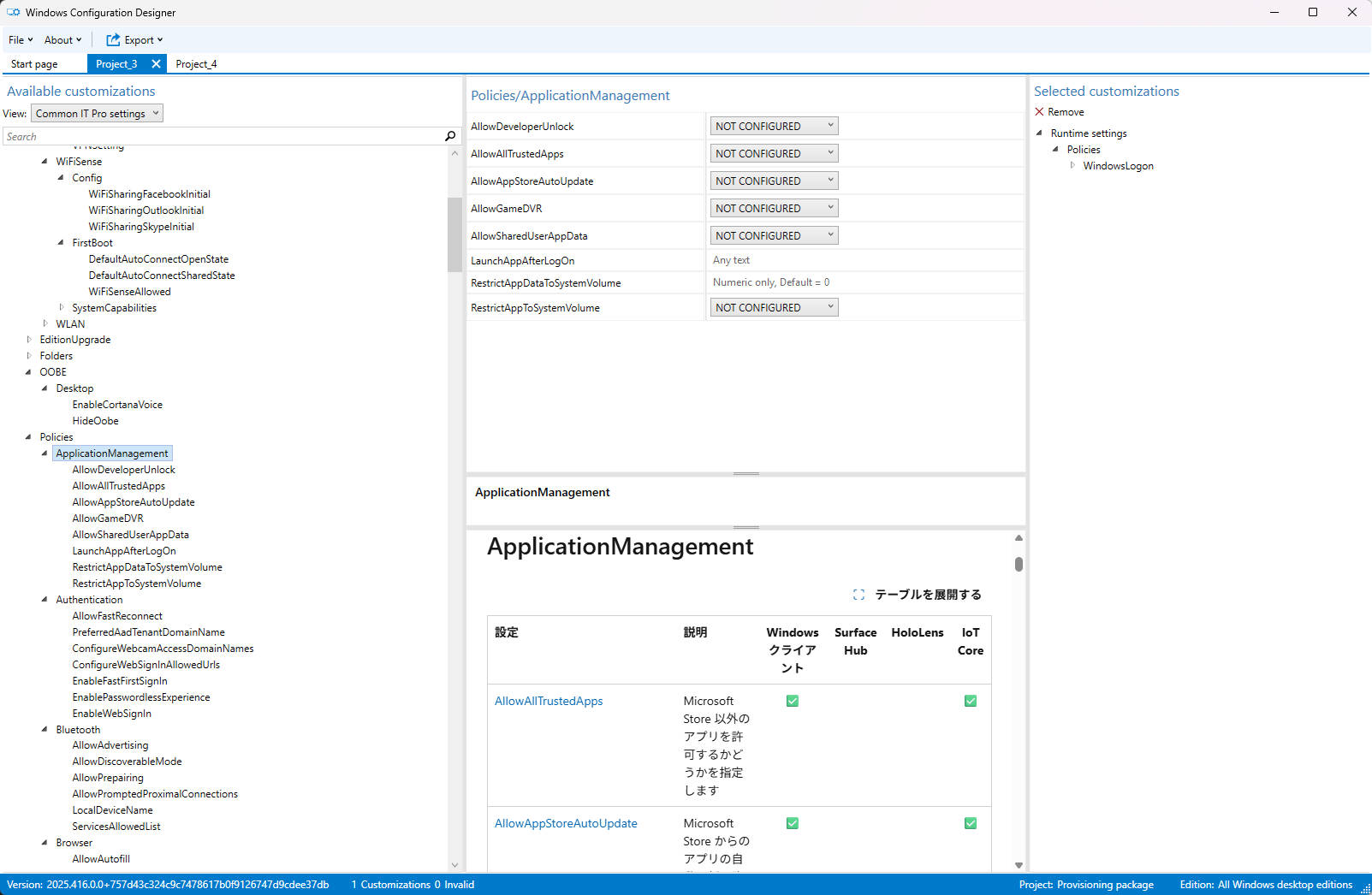Open the AllowAllTrustedApps documentation link

point(548,701)
